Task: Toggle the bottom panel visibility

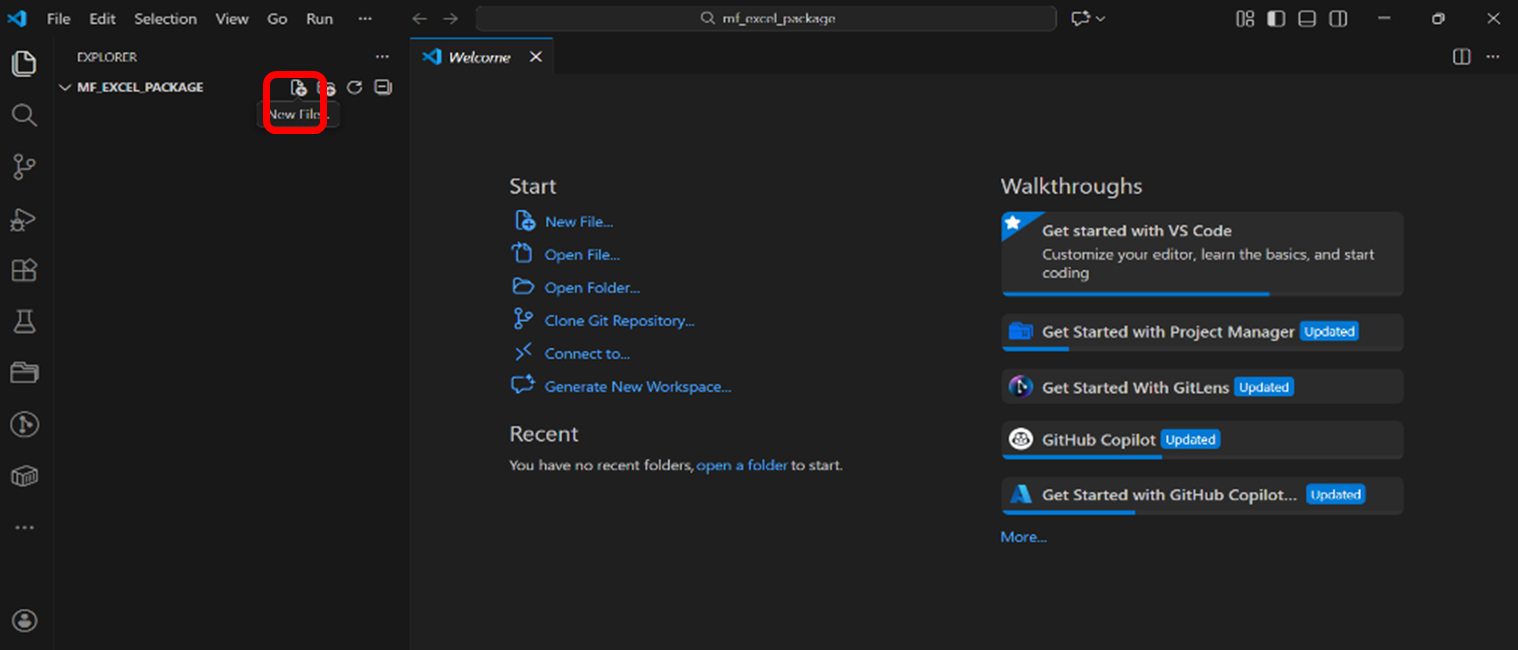Action: click(1306, 19)
